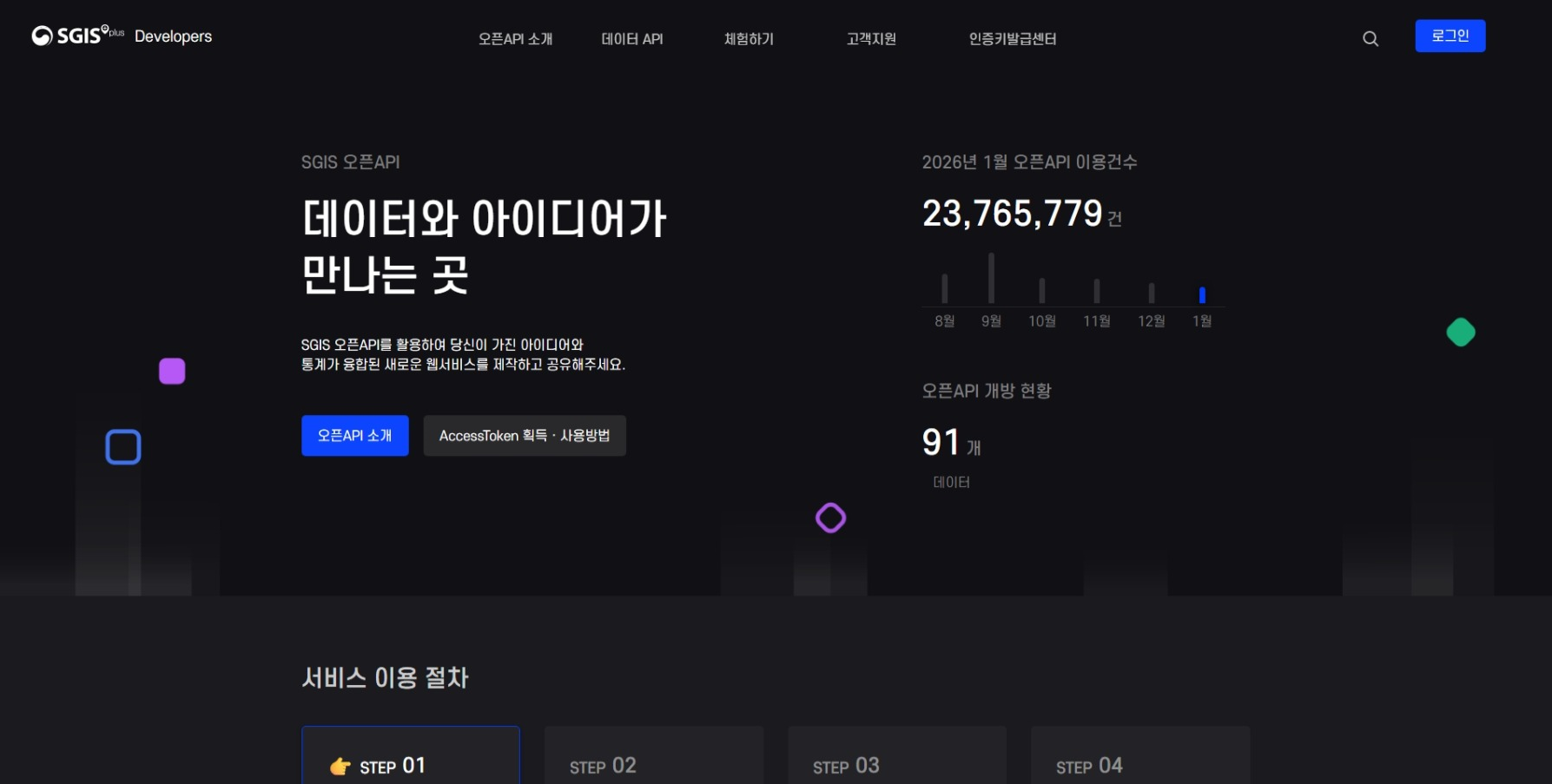Click the pointing hand icon in STEP 01
This screenshot has height=784, width=1552.
[340, 766]
